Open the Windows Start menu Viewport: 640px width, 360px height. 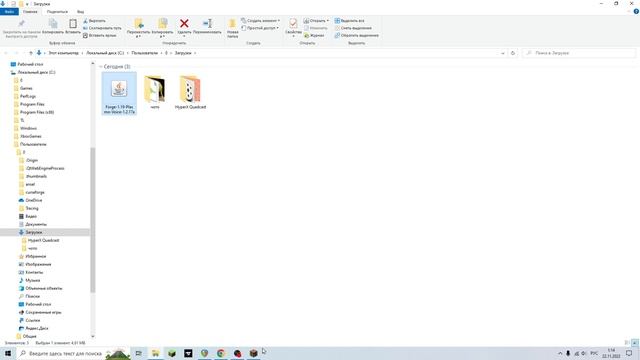click(x=8, y=353)
